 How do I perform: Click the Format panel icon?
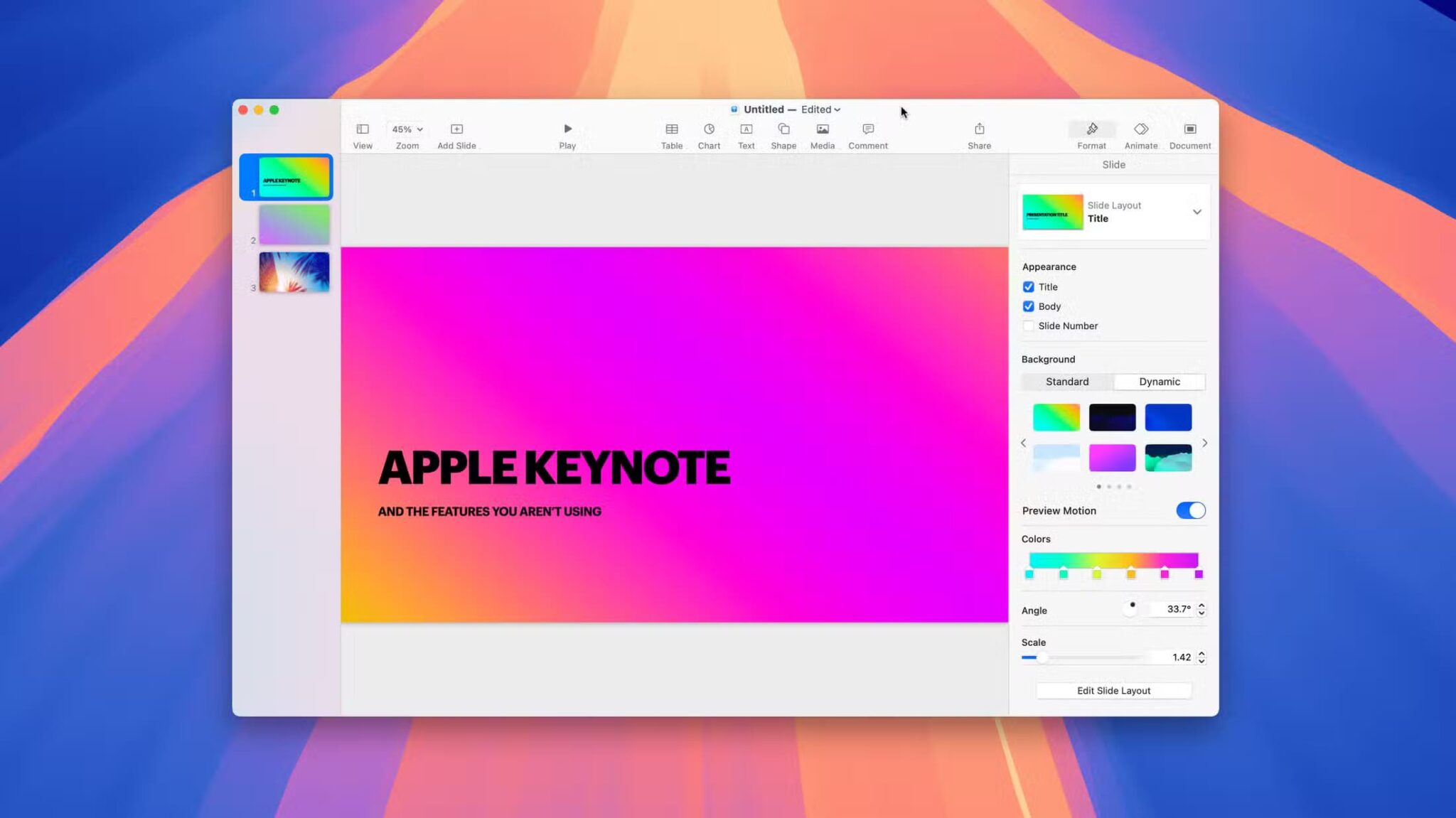1092,129
